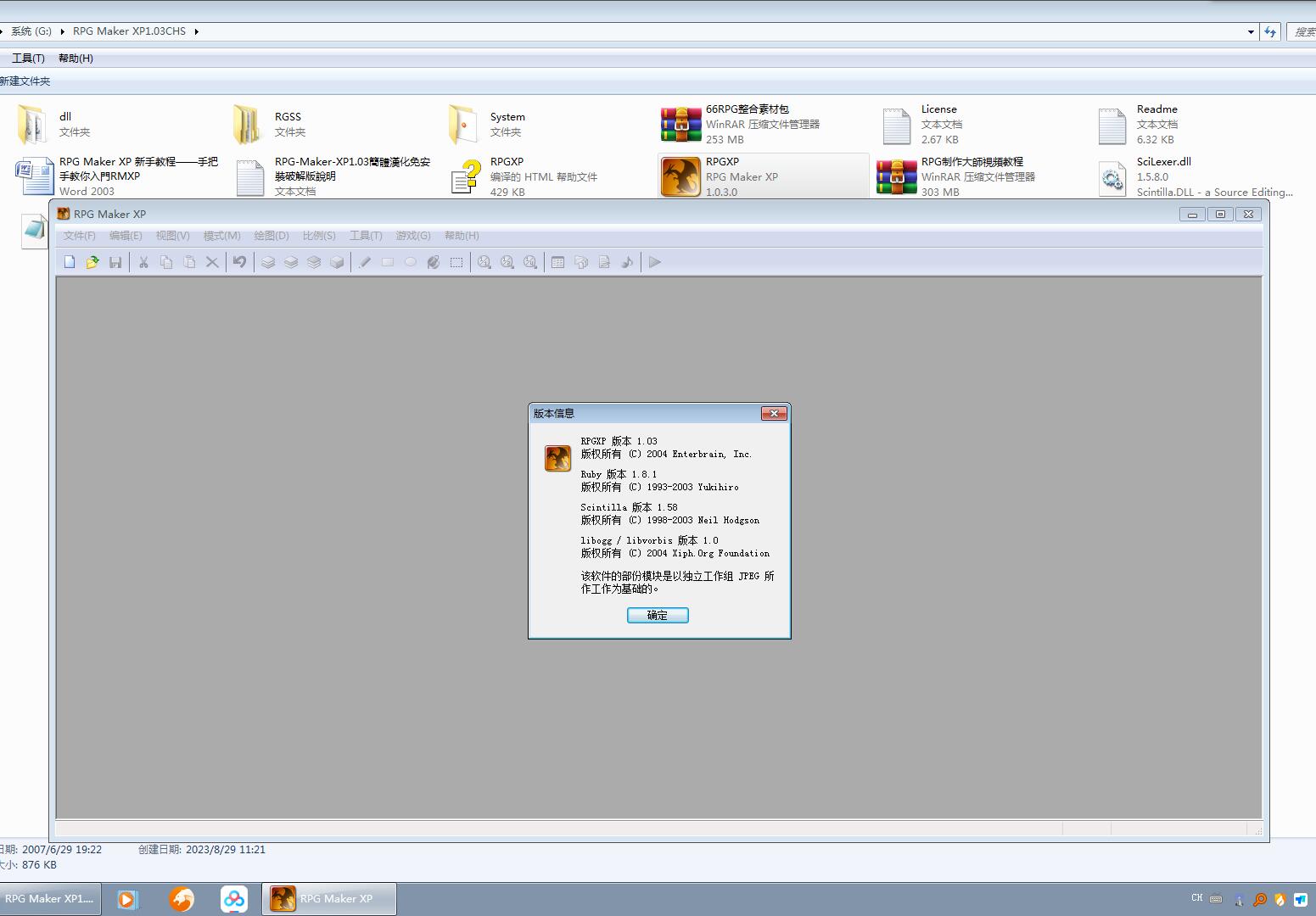Screen dimensions: 1316x916
Task: Open the 绘图(D) menu
Action: pos(272,236)
